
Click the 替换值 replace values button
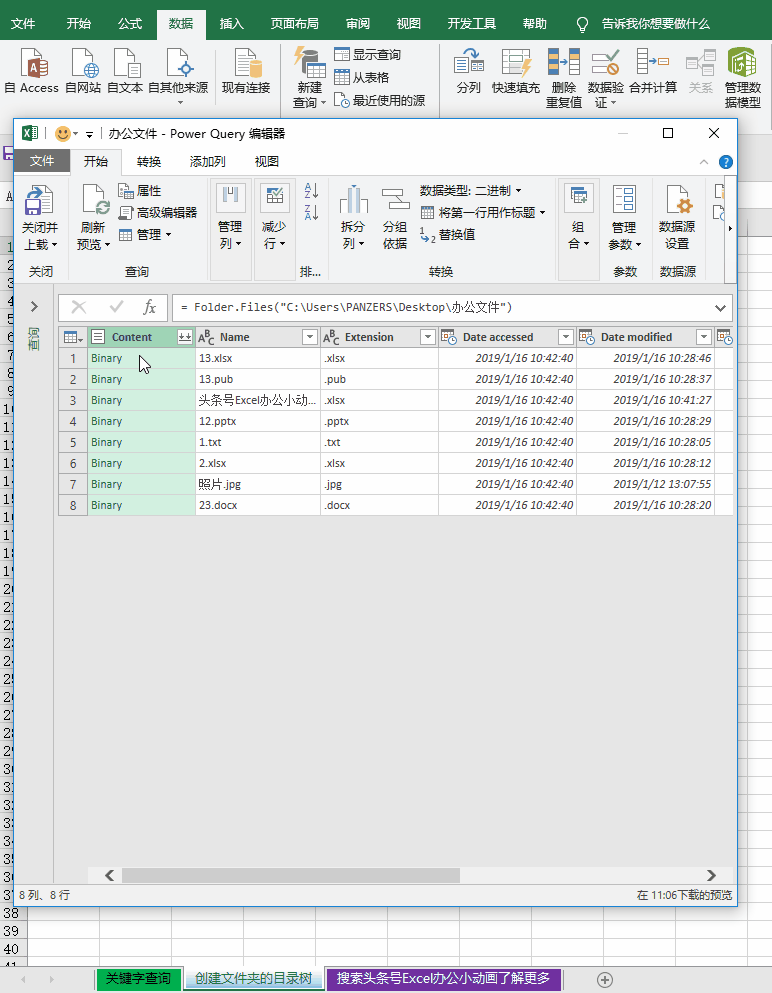click(x=447, y=235)
